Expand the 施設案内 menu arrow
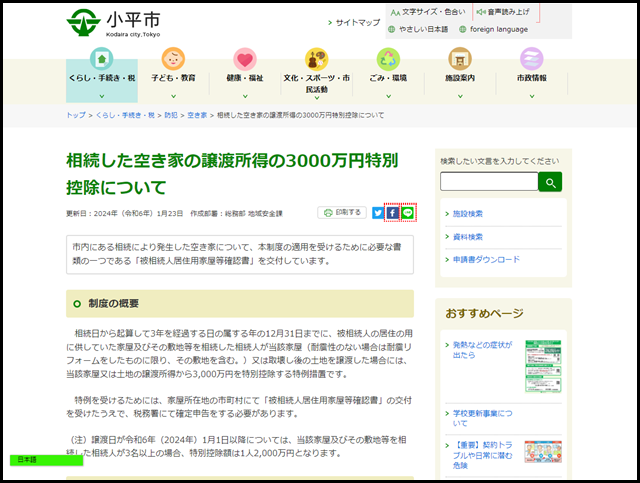This screenshot has width=640, height=483. [460, 96]
